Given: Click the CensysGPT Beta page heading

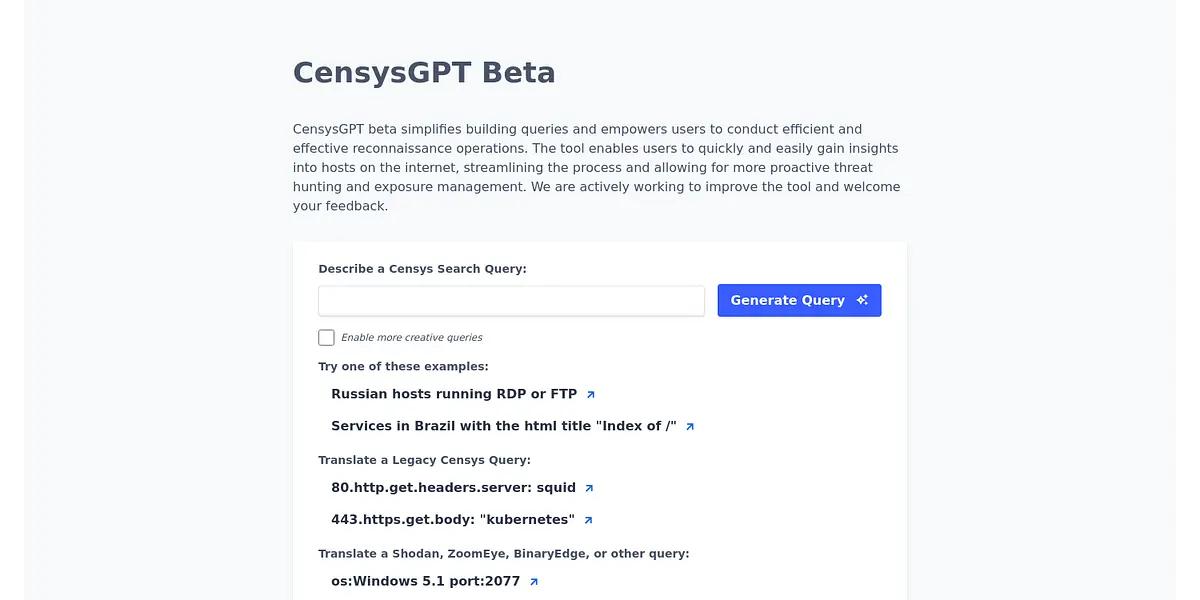Looking at the screenshot, I should [424, 73].
